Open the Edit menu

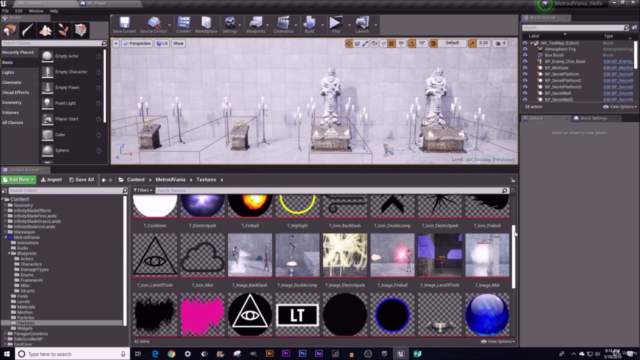tap(18, 11)
